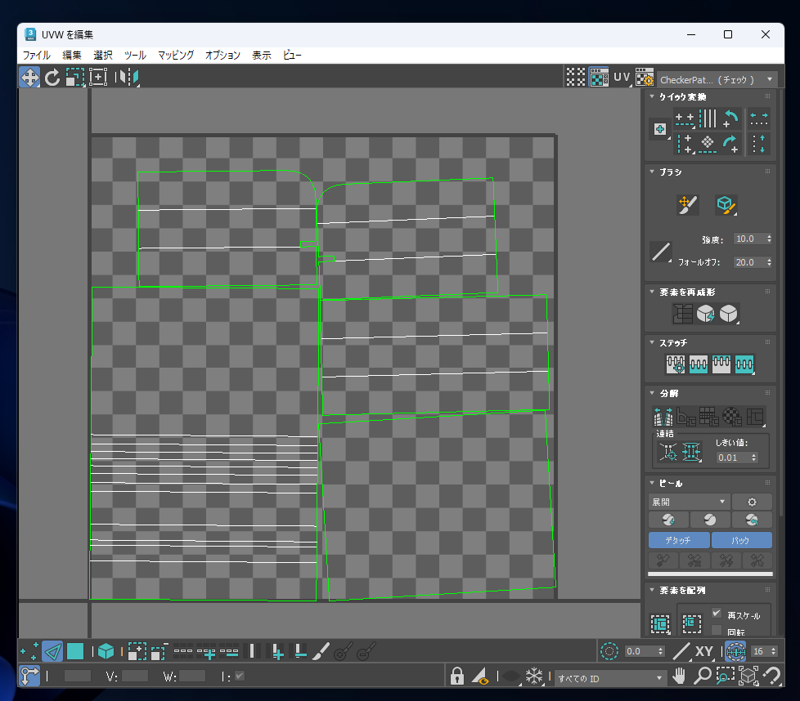The image size is (800, 701).
Task: Click the paint brush icon in the bottom toolbar
Action: tap(320, 652)
